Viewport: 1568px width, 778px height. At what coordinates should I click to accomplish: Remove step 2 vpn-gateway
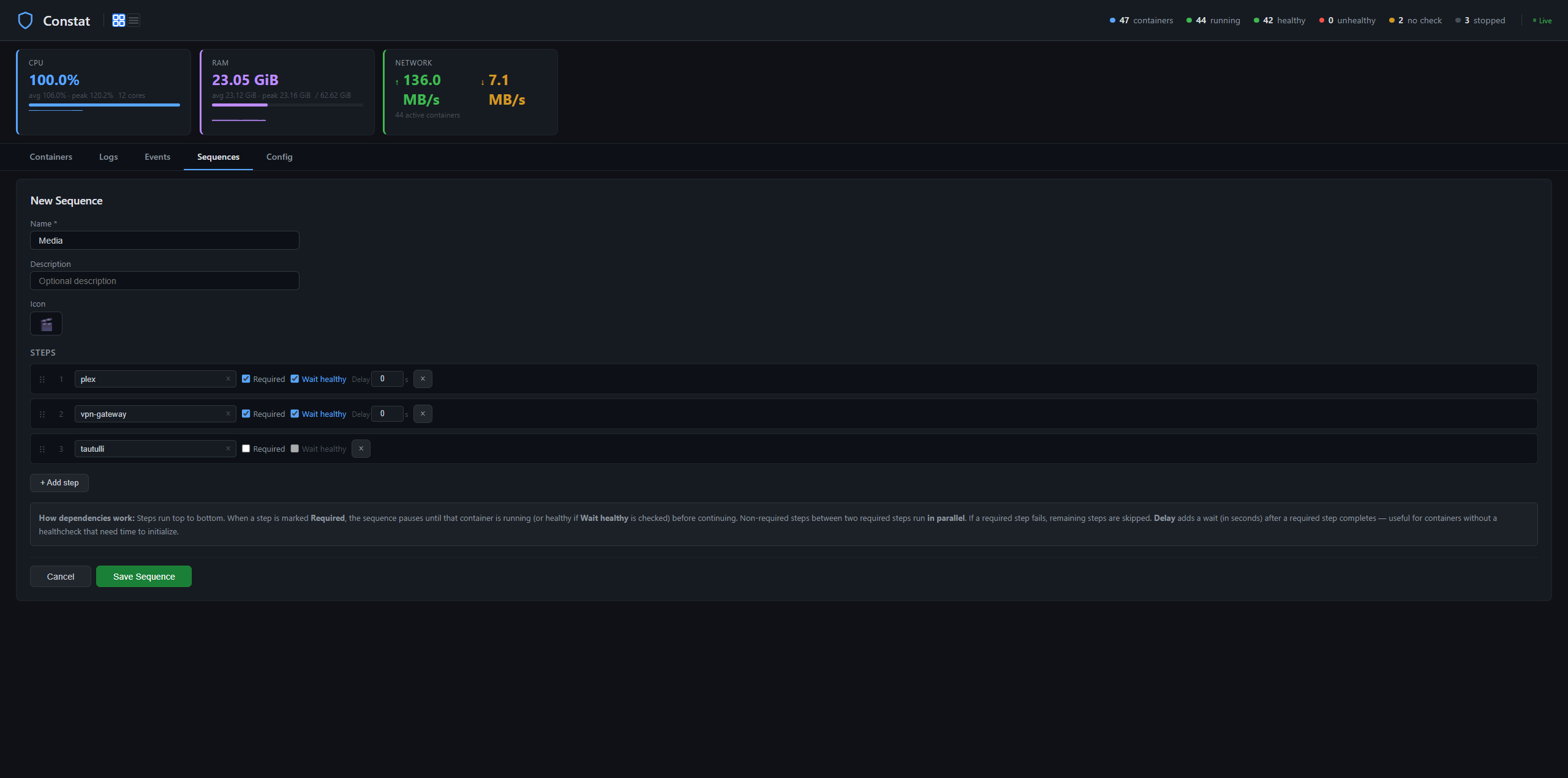pos(423,414)
